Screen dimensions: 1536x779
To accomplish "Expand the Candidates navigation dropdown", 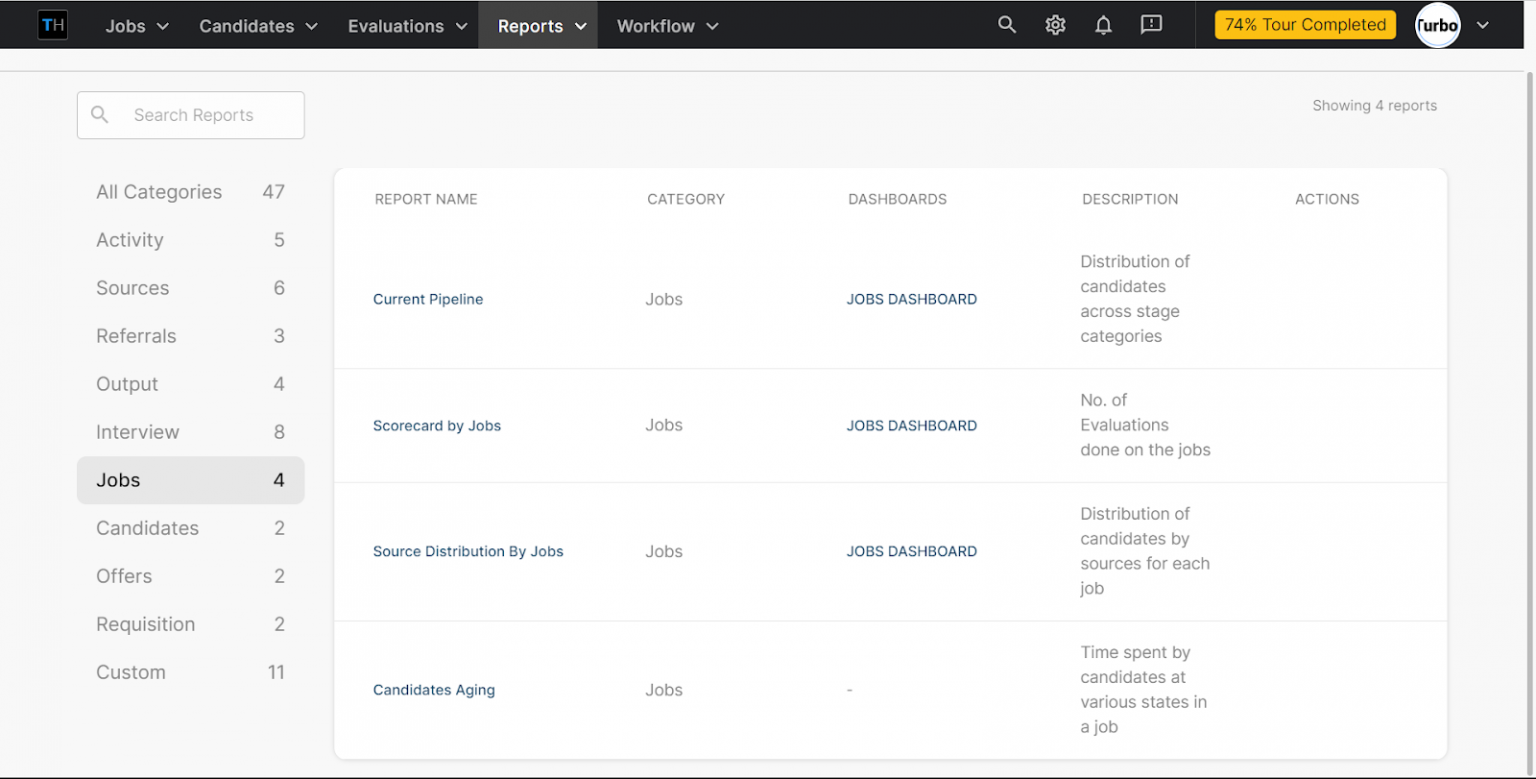I will [257, 25].
